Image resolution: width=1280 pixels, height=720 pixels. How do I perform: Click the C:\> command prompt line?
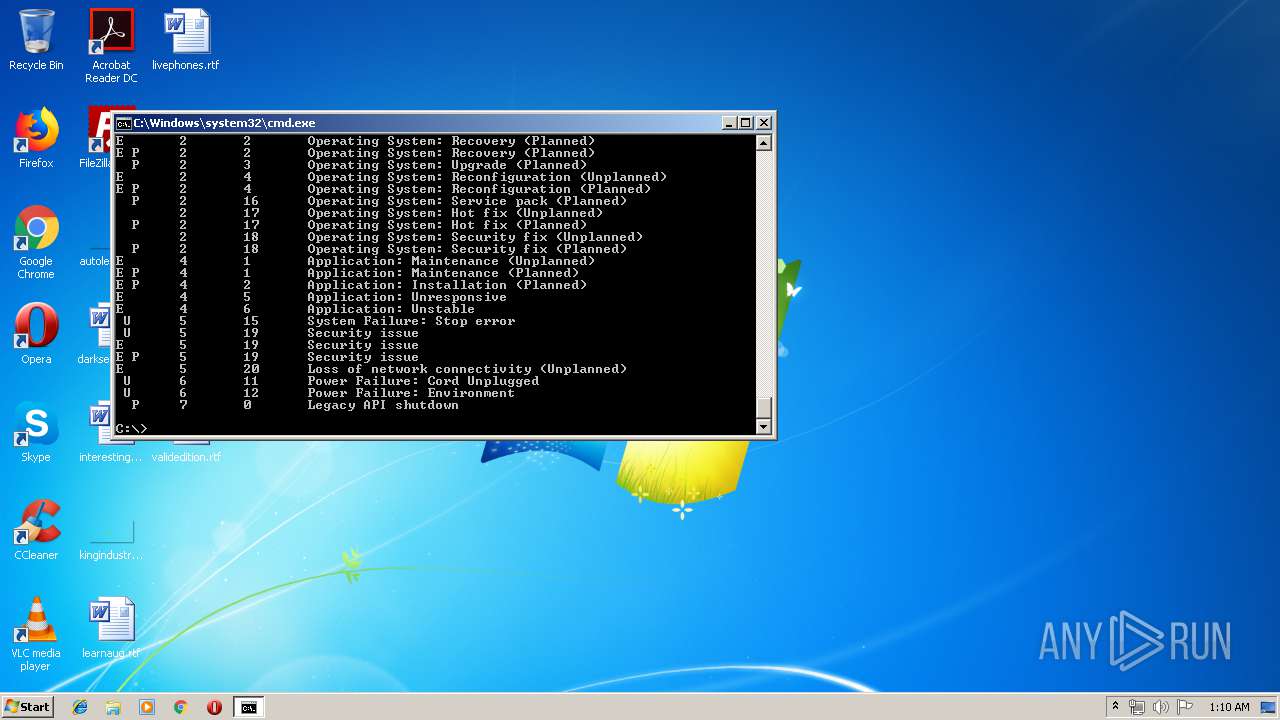pyautogui.click(x=131, y=429)
